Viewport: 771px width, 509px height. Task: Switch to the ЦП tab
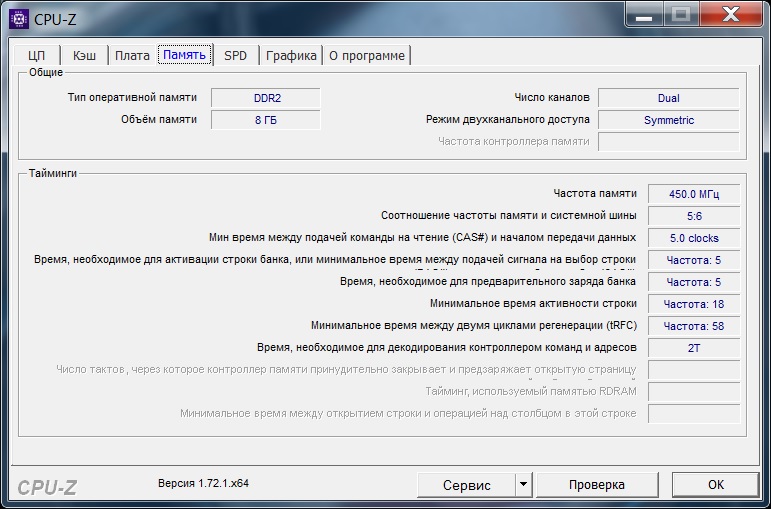37,56
